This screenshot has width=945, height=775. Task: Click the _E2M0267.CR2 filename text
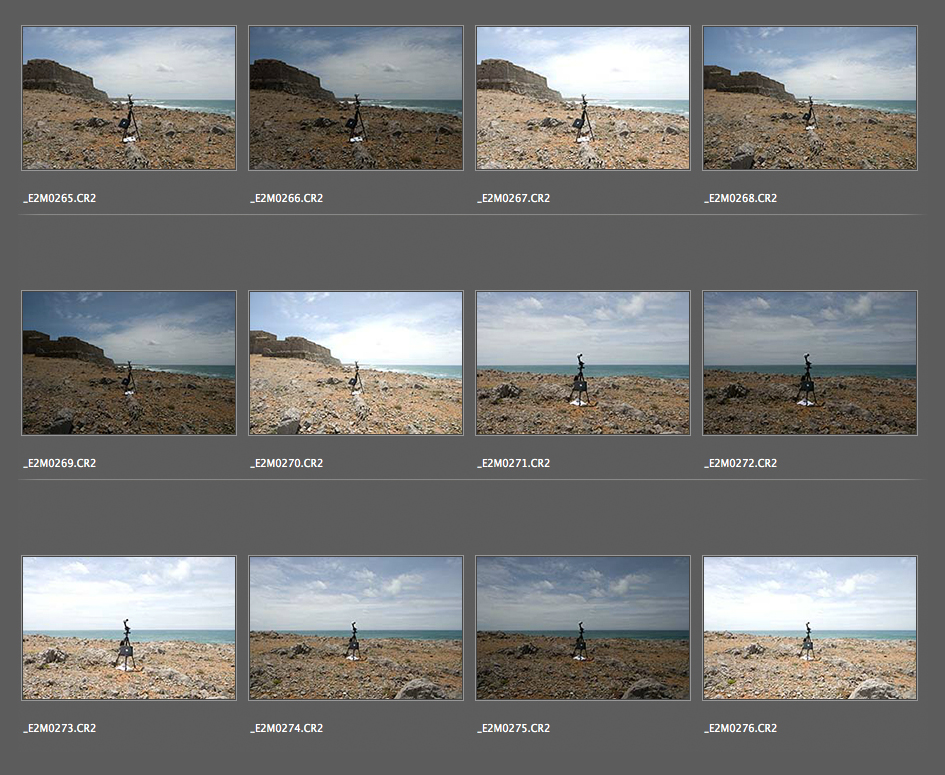tap(514, 198)
